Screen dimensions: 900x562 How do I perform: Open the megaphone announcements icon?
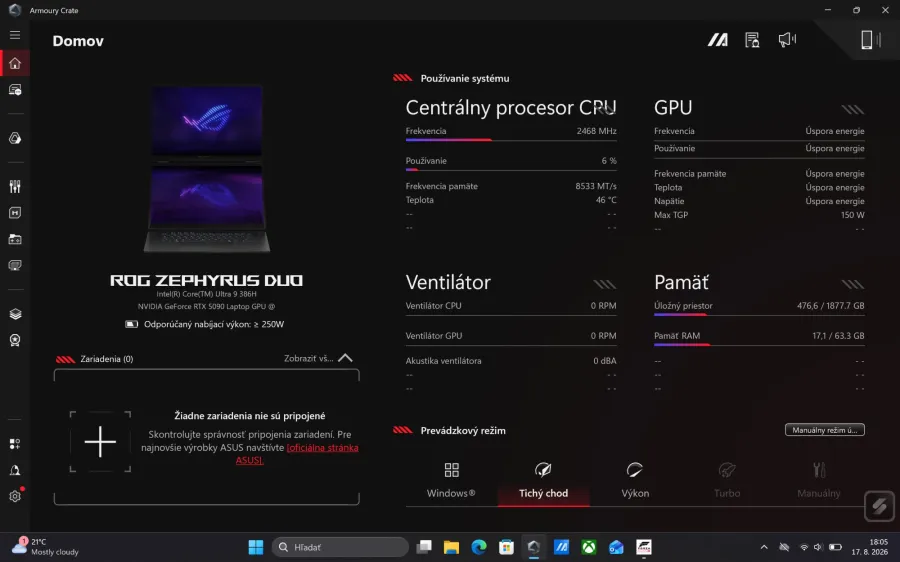tap(787, 40)
